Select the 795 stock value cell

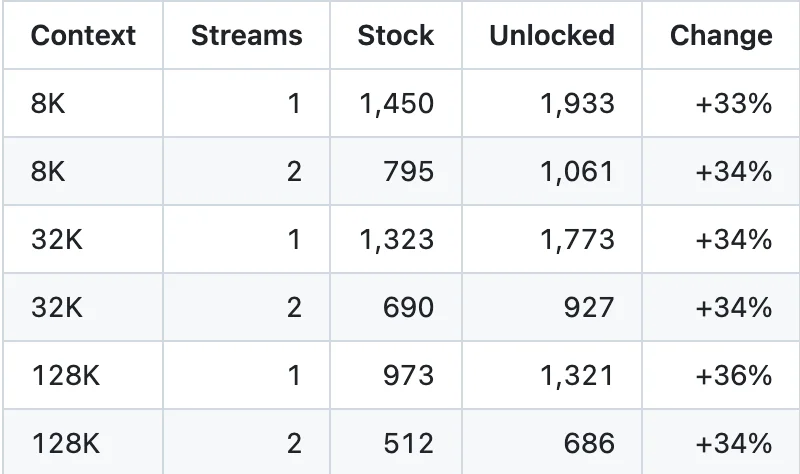pyautogui.click(x=396, y=171)
